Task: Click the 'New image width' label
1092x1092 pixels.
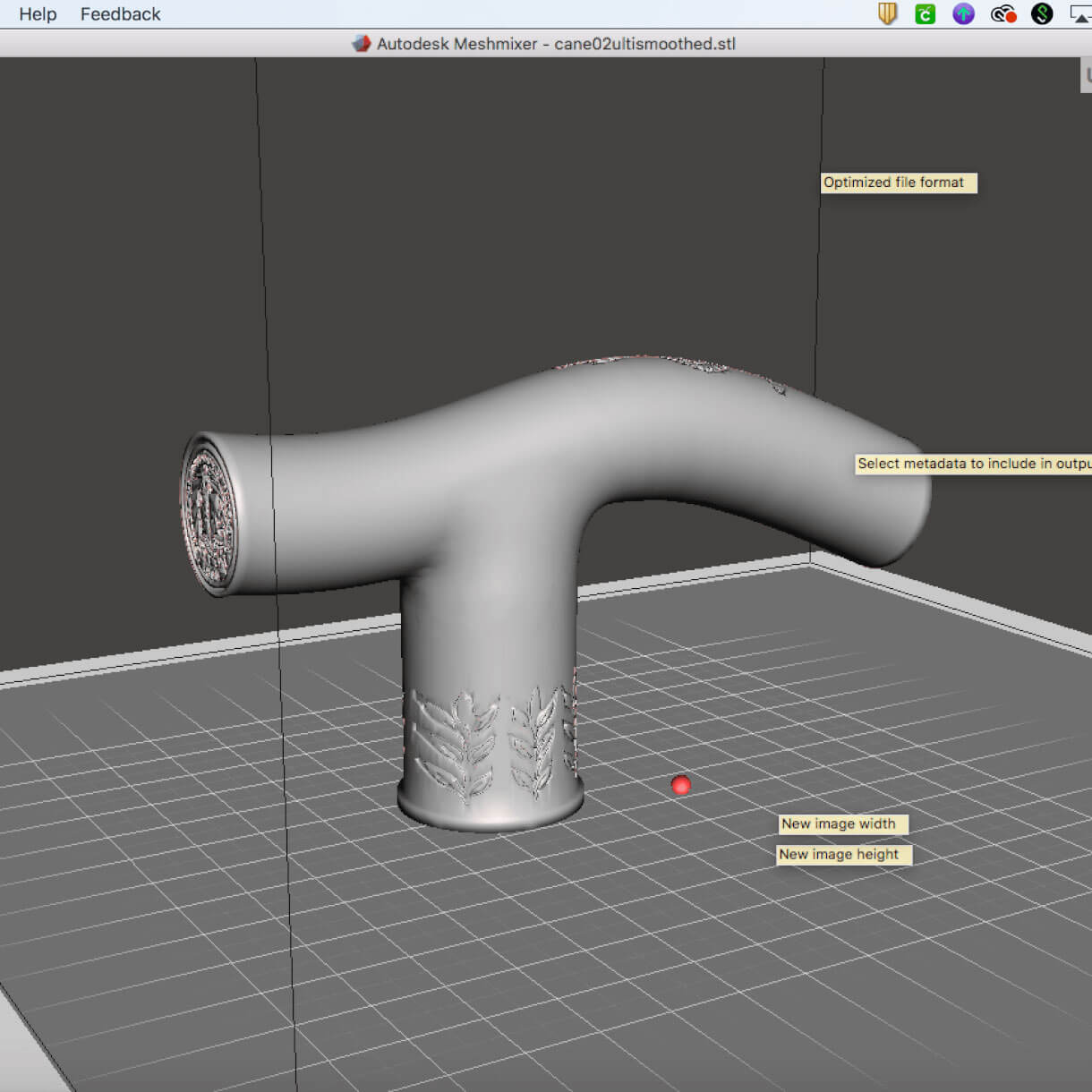Action: pos(843,824)
